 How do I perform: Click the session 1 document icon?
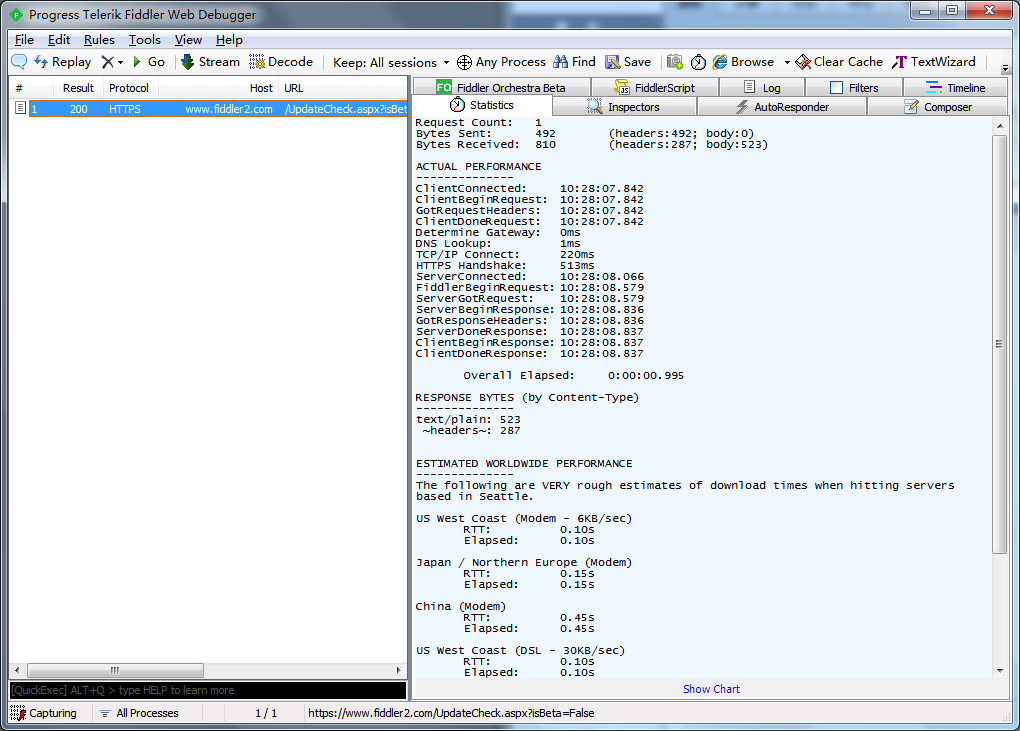(20, 109)
